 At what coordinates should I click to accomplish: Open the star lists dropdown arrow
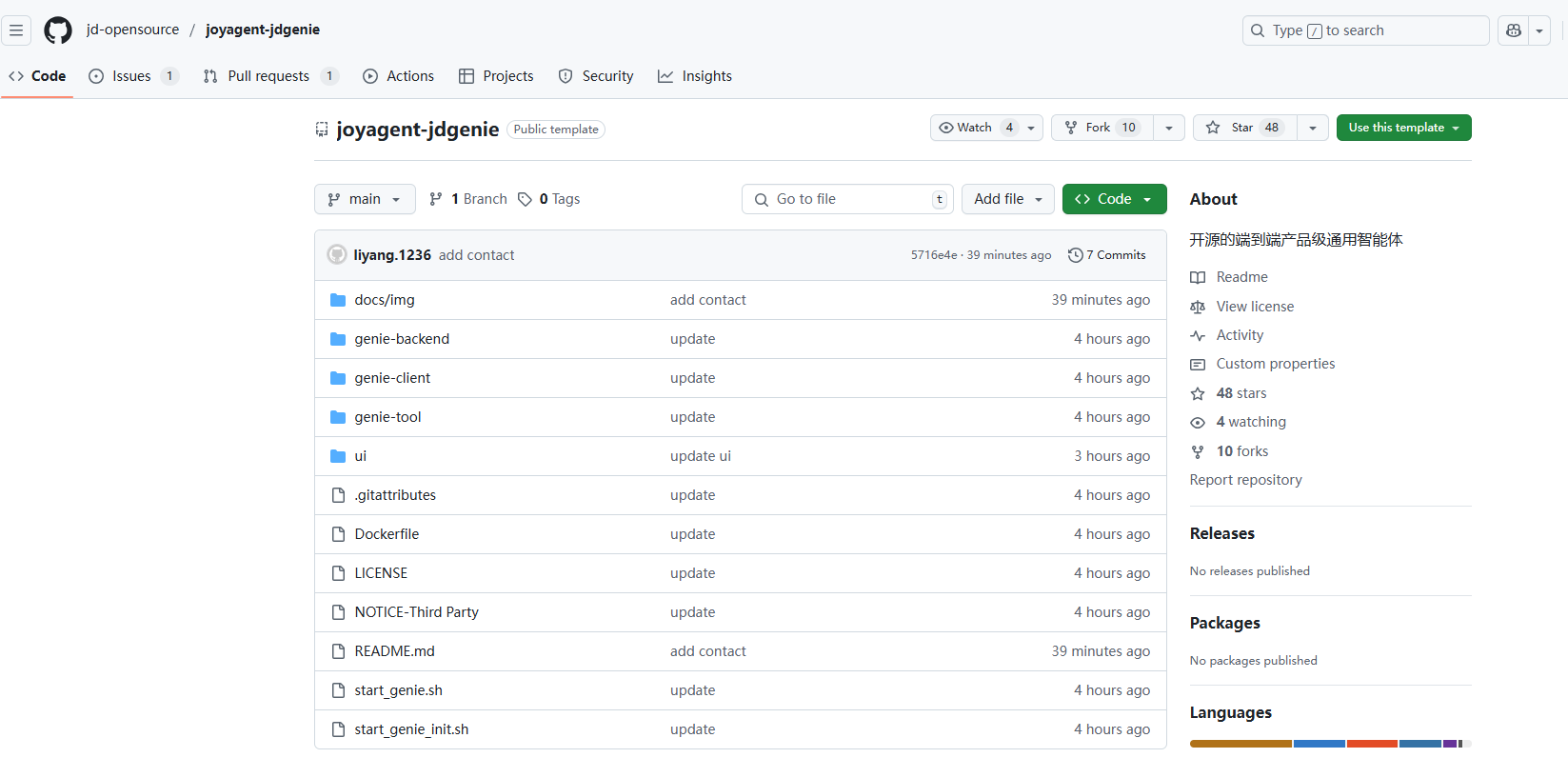(x=1313, y=128)
